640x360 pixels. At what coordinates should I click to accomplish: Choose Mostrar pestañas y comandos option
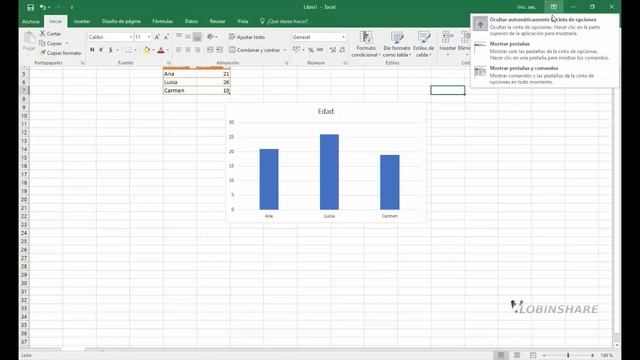click(x=544, y=75)
